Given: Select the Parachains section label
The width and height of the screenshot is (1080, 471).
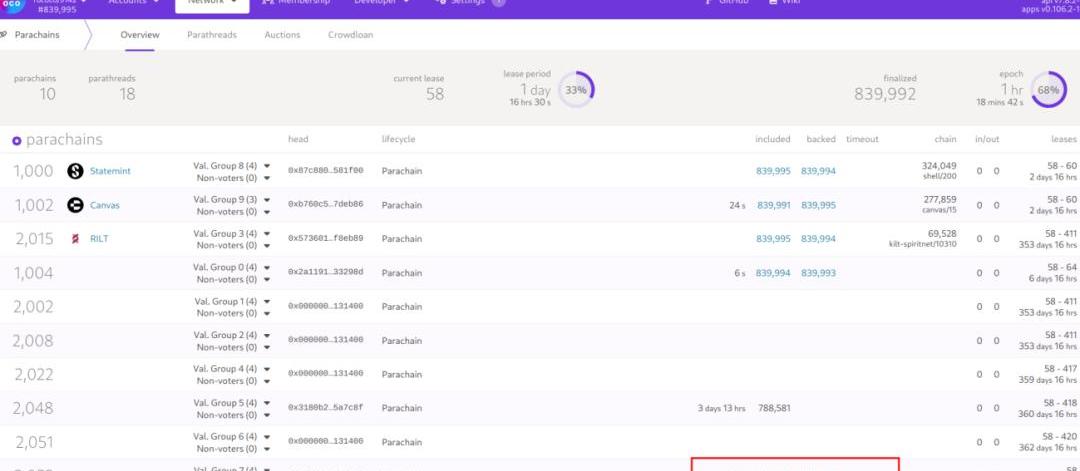Looking at the screenshot, I should (37, 34).
